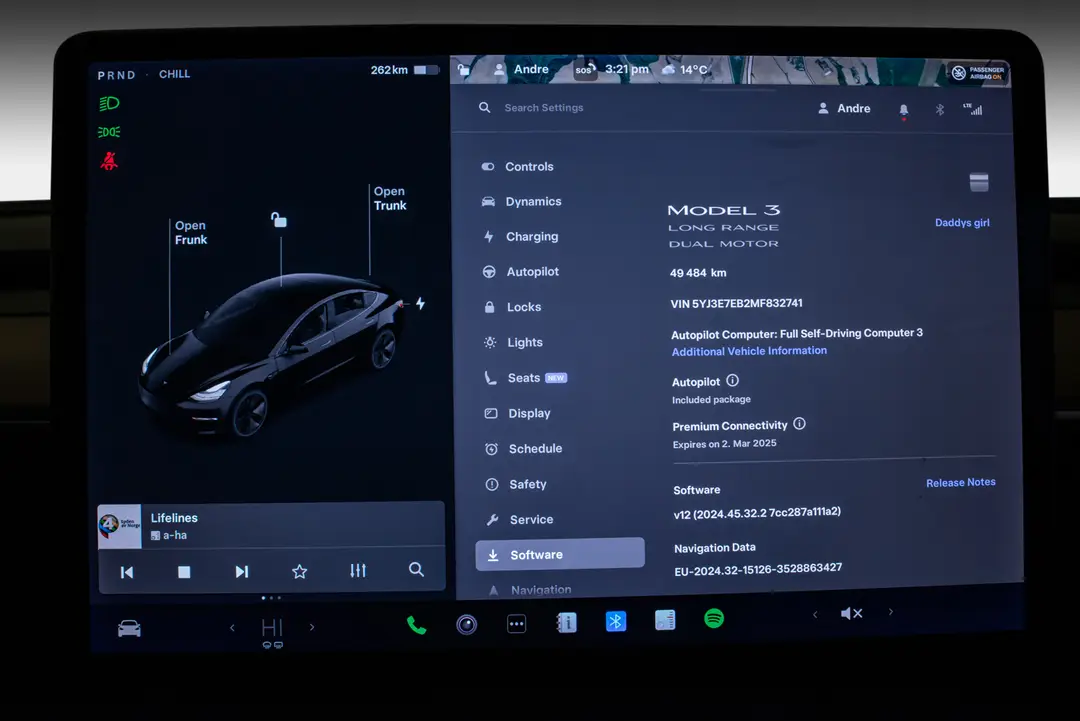The image size is (1080, 721).
Task: Tap Open Frunk on the car
Action: 191,233
